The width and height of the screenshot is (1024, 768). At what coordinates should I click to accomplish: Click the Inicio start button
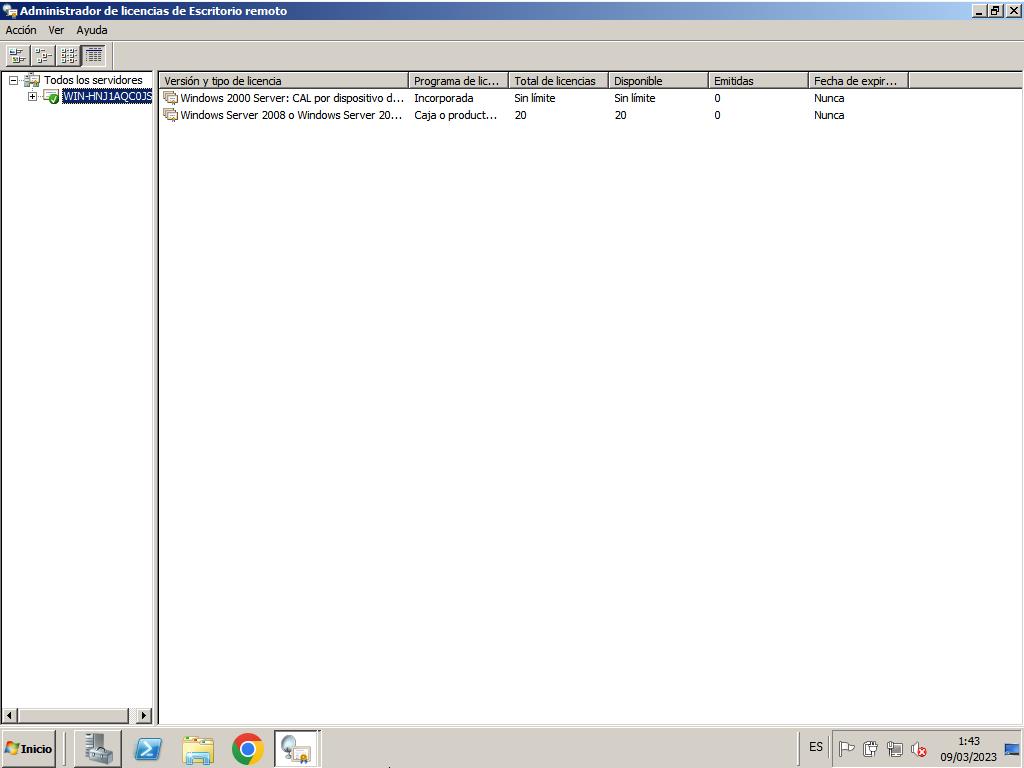(x=29, y=748)
